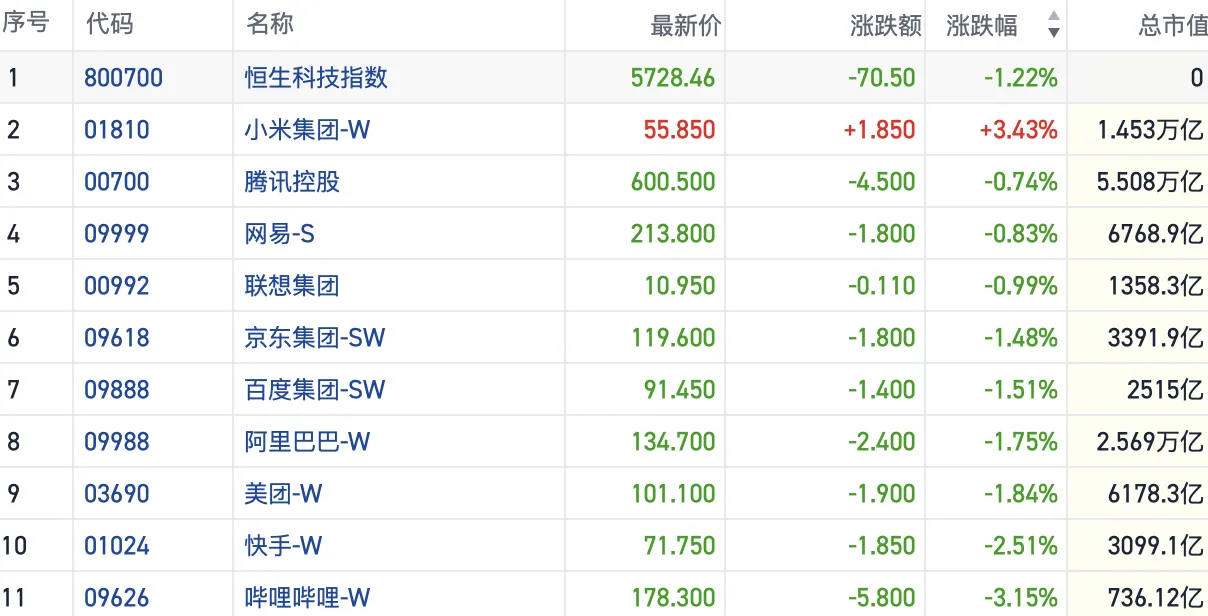Select Xiaomi price 55.850
1208x616 pixels.
click(680, 130)
